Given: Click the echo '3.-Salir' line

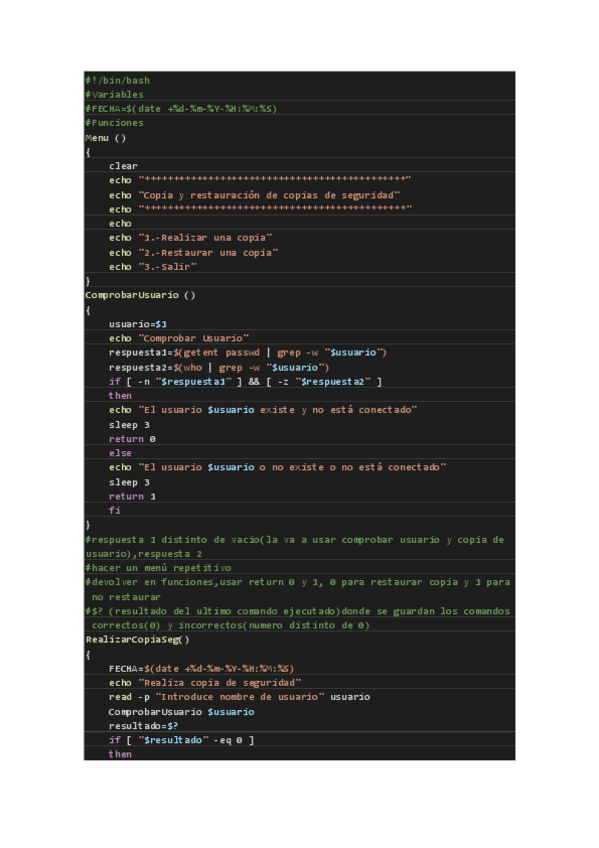Looking at the screenshot, I should [152, 267].
